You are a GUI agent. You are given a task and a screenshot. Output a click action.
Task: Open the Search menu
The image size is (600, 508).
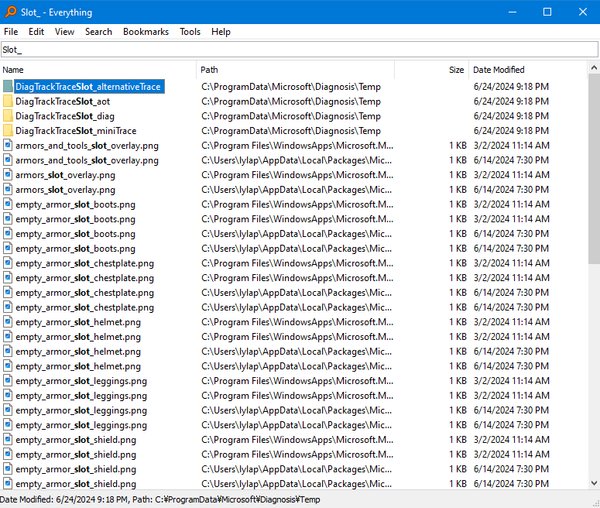click(98, 32)
